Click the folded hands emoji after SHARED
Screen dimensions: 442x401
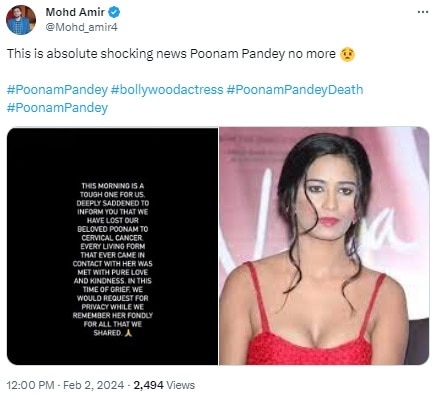pos(128,333)
